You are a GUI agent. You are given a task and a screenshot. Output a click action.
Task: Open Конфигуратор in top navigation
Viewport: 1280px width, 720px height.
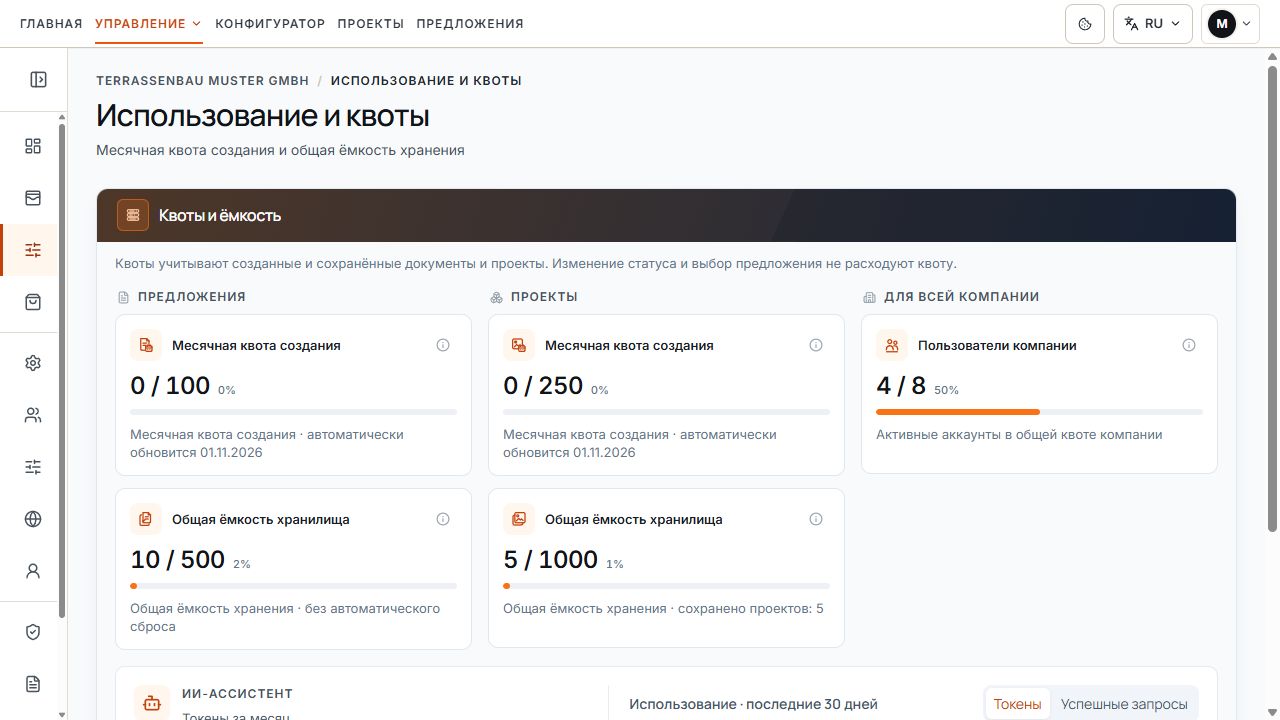pos(270,24)
